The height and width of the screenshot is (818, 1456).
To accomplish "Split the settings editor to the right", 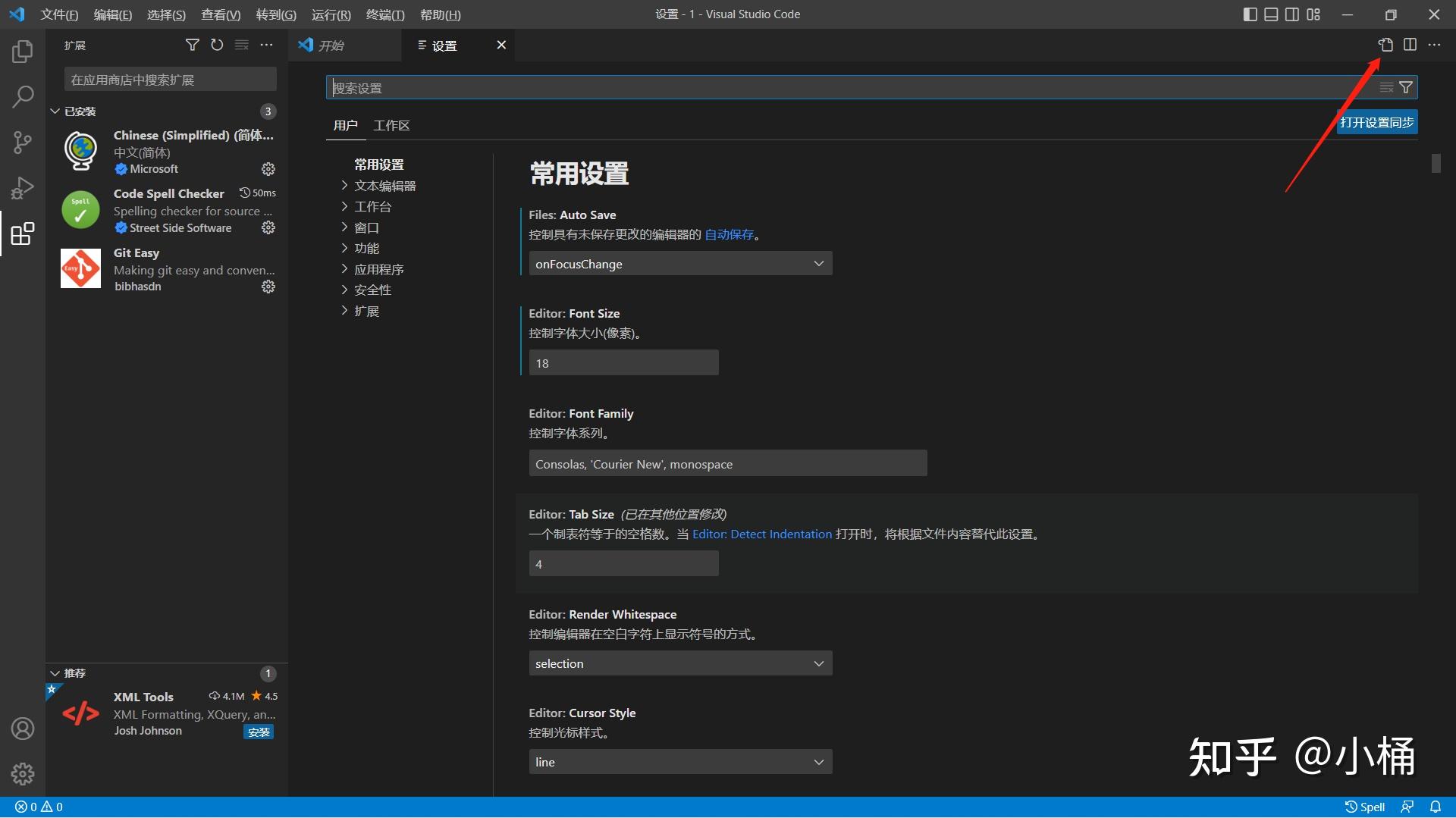I will point(1410,45).
